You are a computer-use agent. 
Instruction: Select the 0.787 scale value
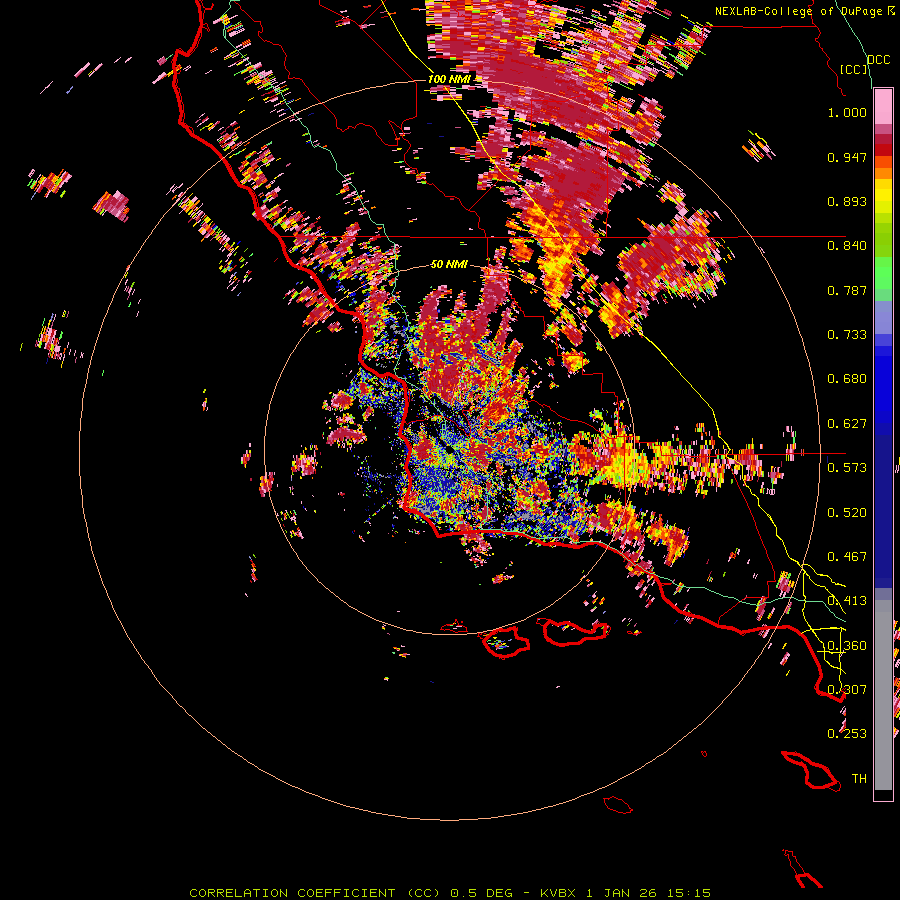pyautogui.click(x=847, y=290)
